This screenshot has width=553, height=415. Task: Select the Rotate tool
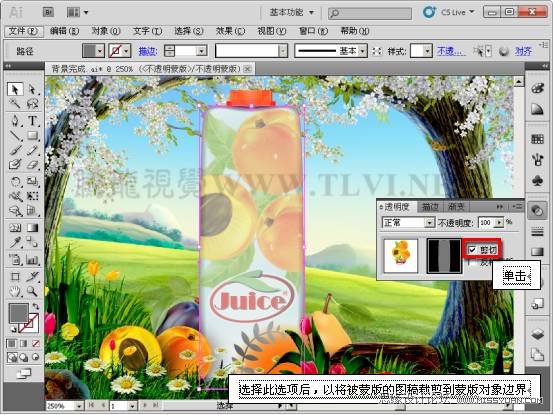[x=15, y=182]
